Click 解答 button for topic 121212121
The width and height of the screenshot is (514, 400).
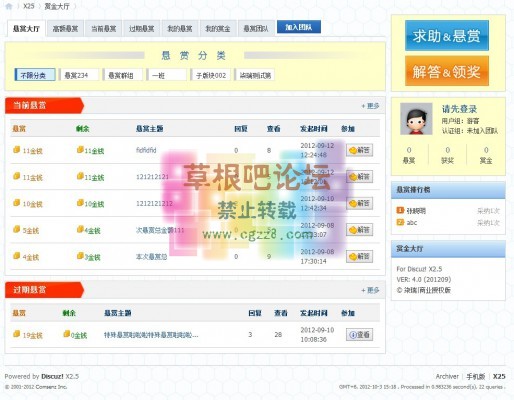point(359,177)
